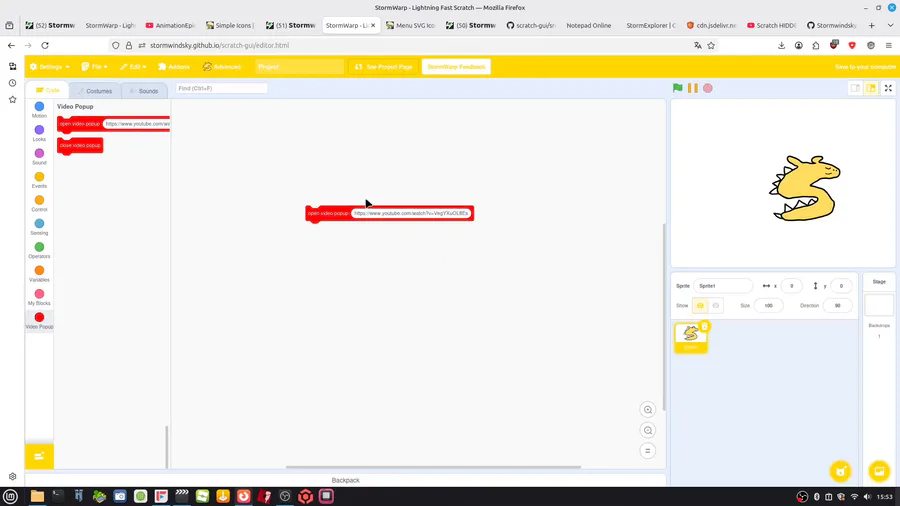Click the green flag to run project

[x=677, y=88]
